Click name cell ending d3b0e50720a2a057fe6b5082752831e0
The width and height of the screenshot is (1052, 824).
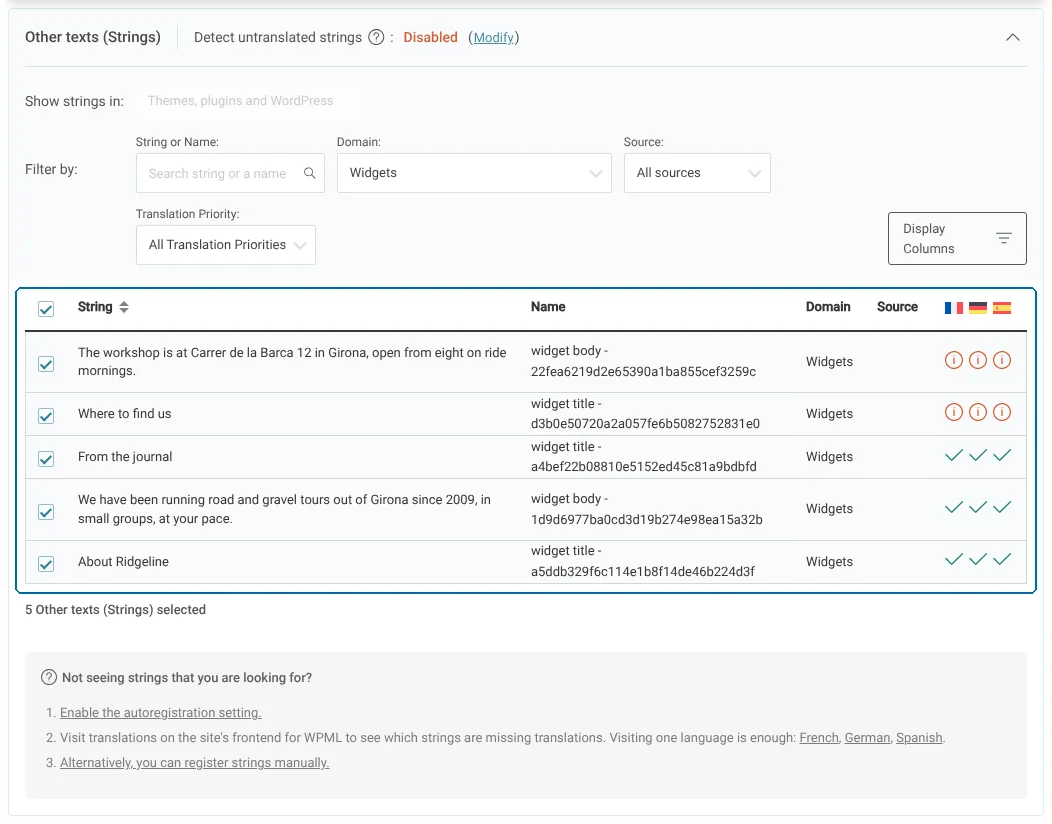645,413
